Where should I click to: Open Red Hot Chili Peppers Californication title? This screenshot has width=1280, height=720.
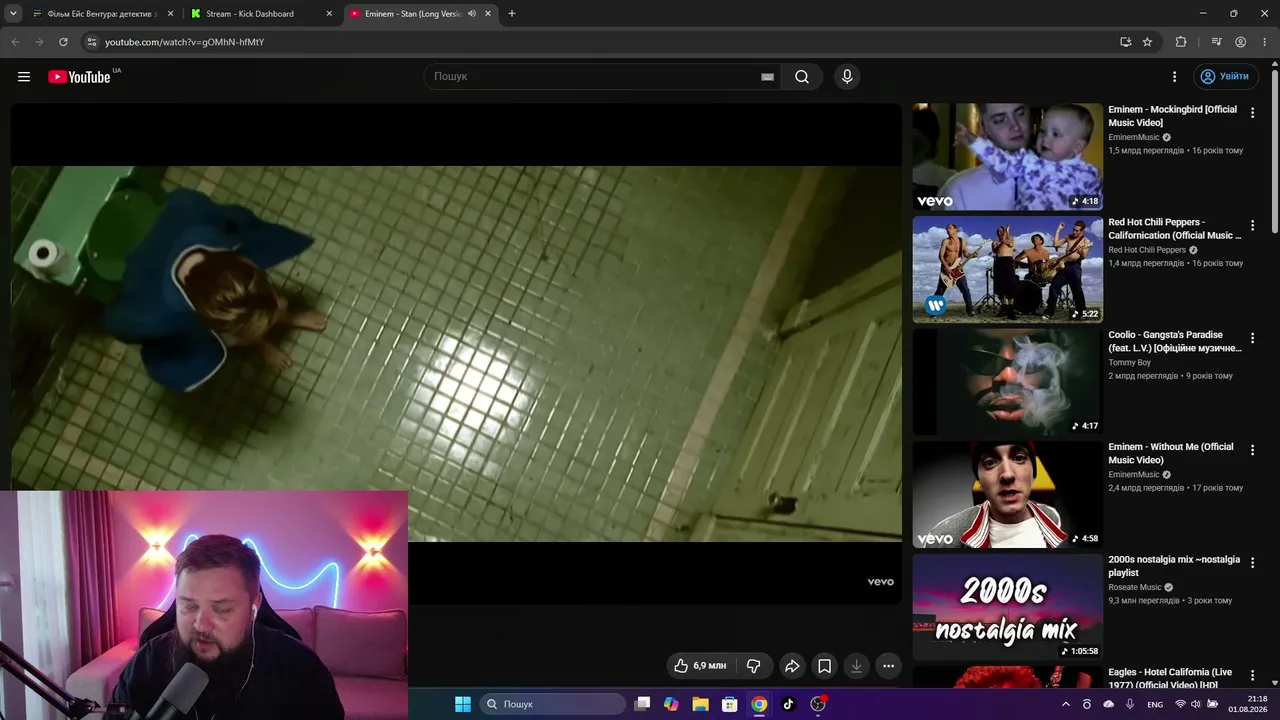click(x=1175, y=229)
